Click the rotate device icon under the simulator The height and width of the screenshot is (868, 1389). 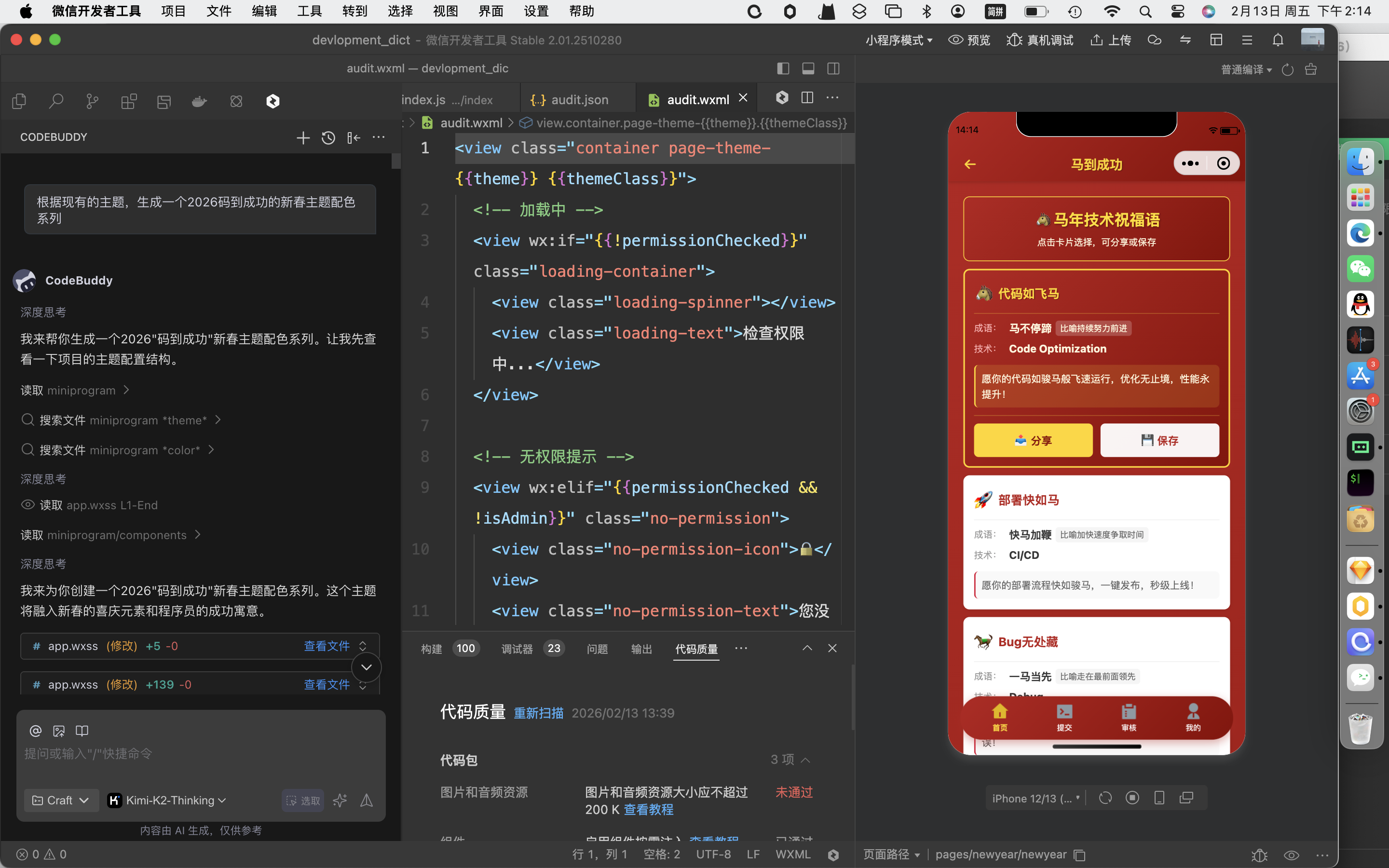1105,798
